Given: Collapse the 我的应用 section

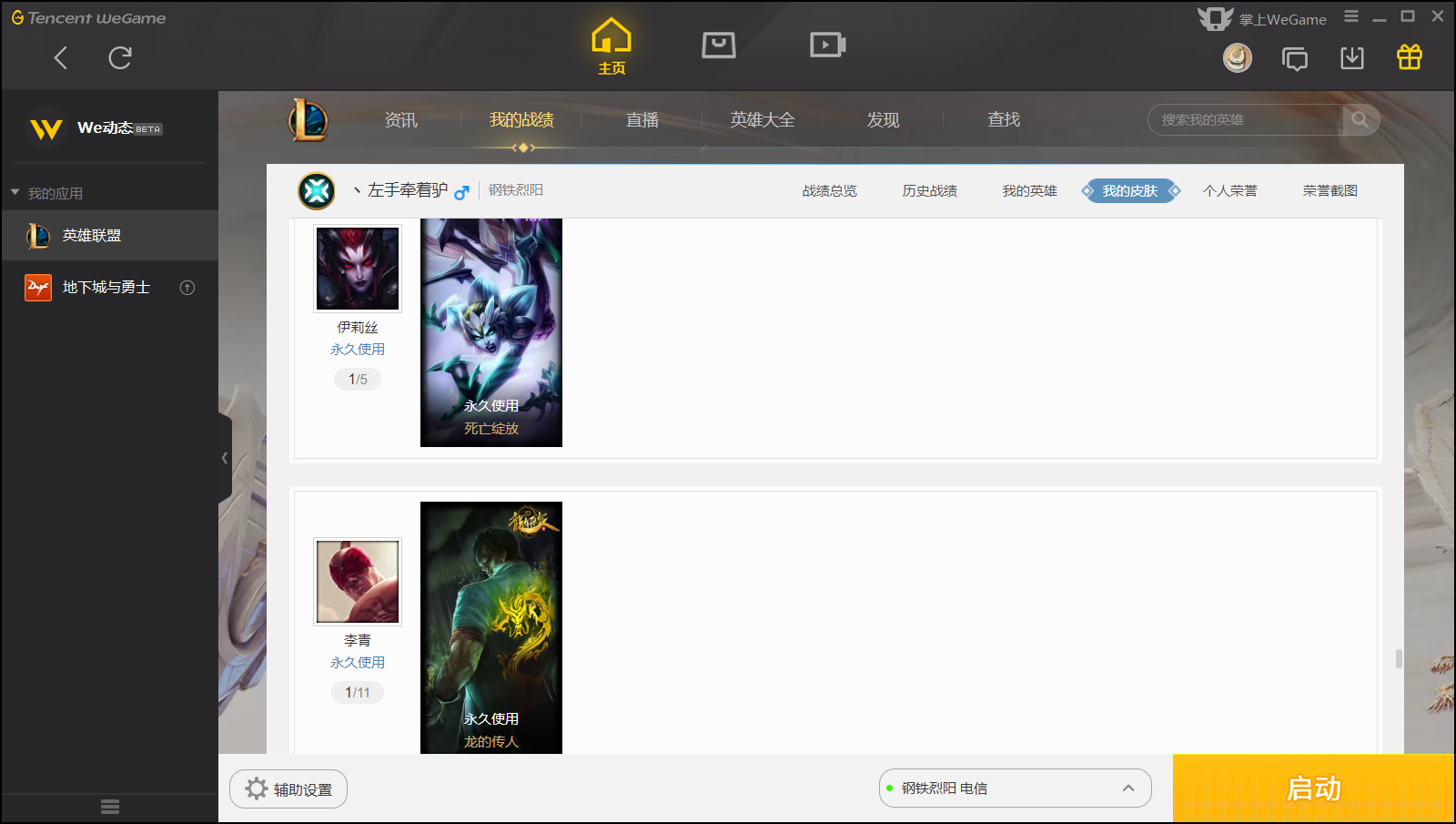Looking at the screenshot, I should pos(15,193).
